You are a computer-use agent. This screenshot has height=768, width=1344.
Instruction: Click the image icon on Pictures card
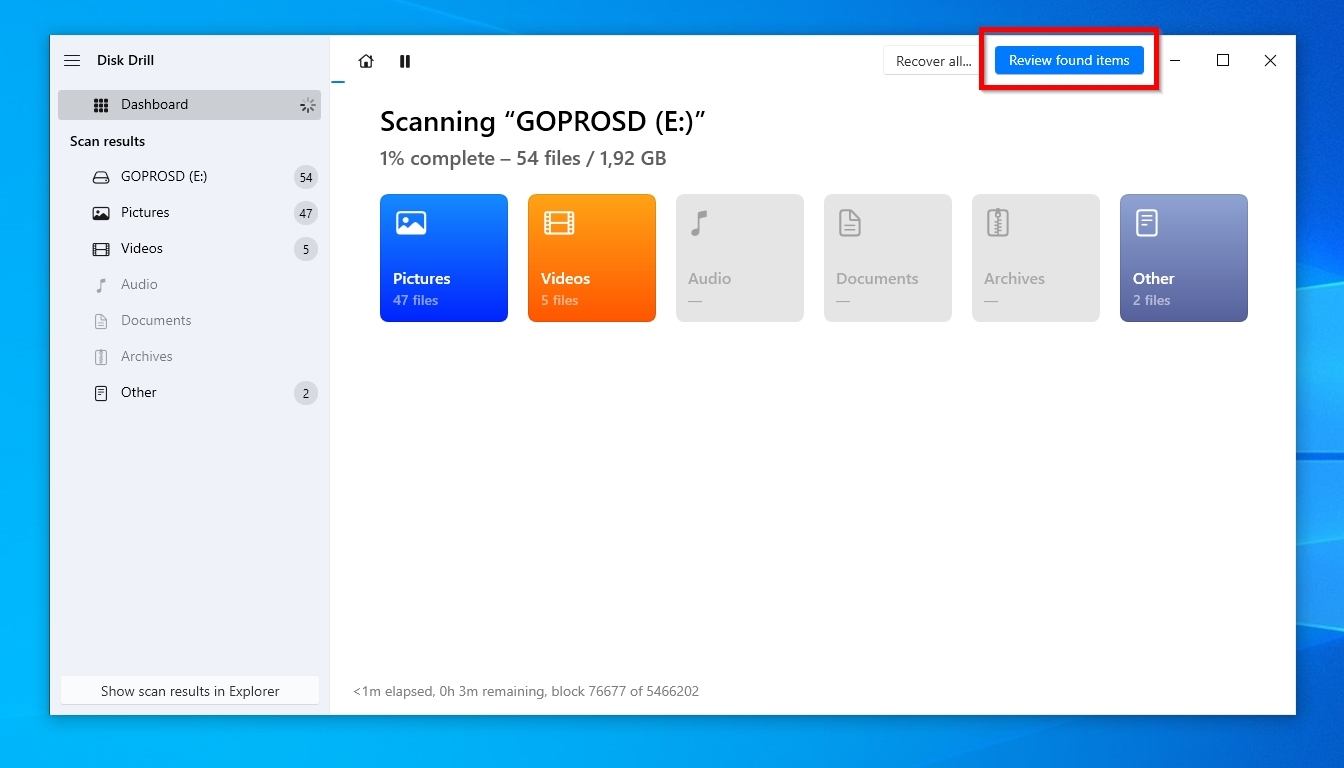pos(411,223)
